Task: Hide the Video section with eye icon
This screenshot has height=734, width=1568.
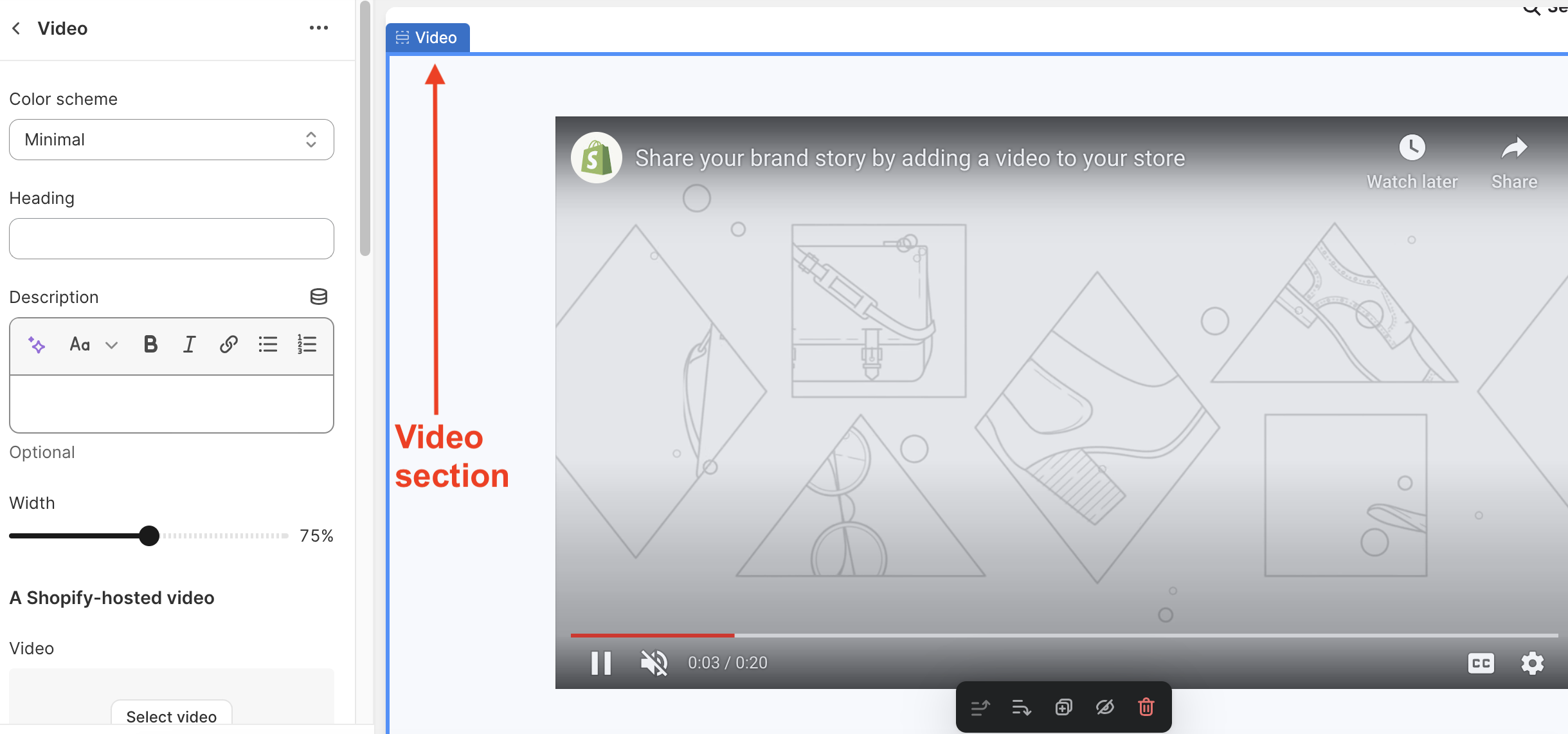Action: coord(1105,708)
